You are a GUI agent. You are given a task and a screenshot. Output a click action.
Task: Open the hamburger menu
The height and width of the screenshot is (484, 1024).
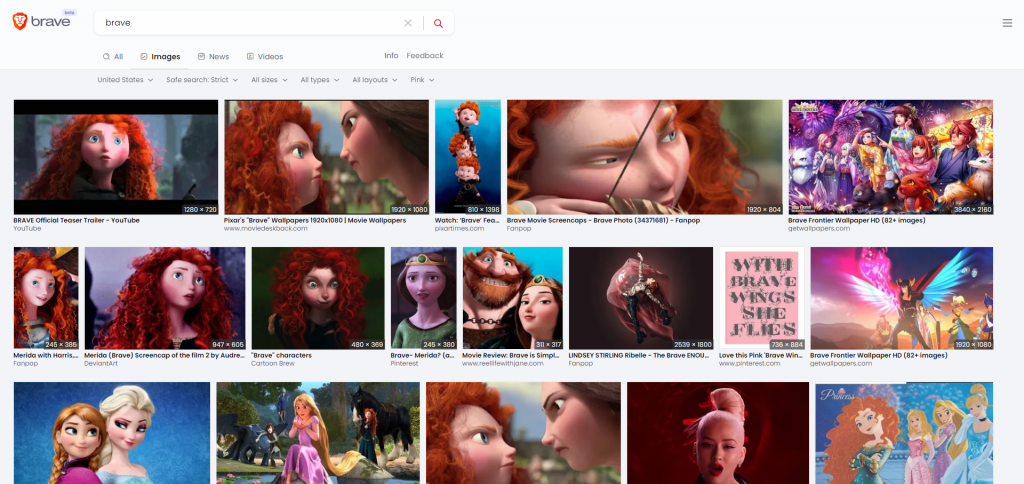pyautogui.click(x=1007, y=23)
